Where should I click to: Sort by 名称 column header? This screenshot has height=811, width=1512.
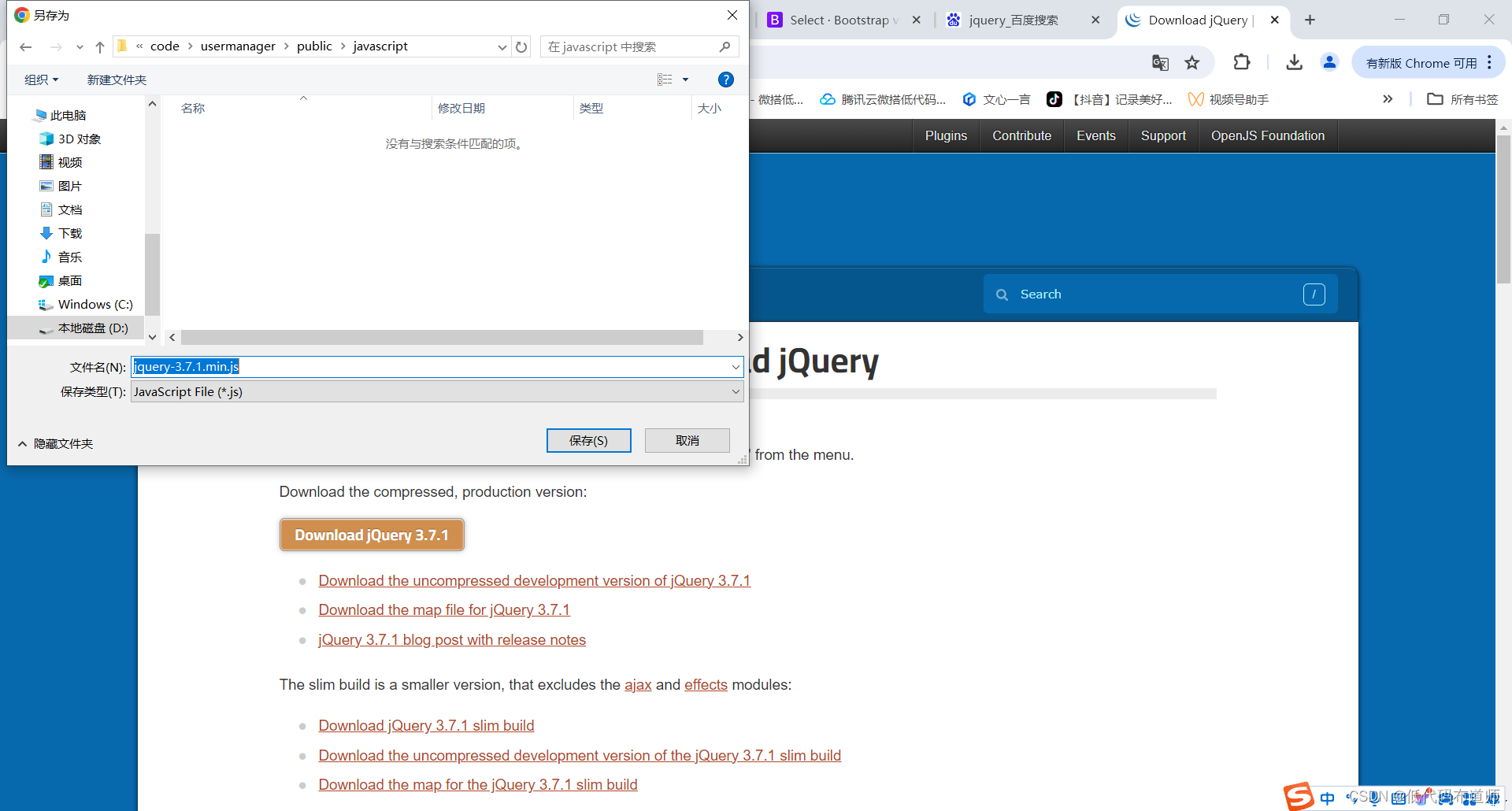point(193,108)
